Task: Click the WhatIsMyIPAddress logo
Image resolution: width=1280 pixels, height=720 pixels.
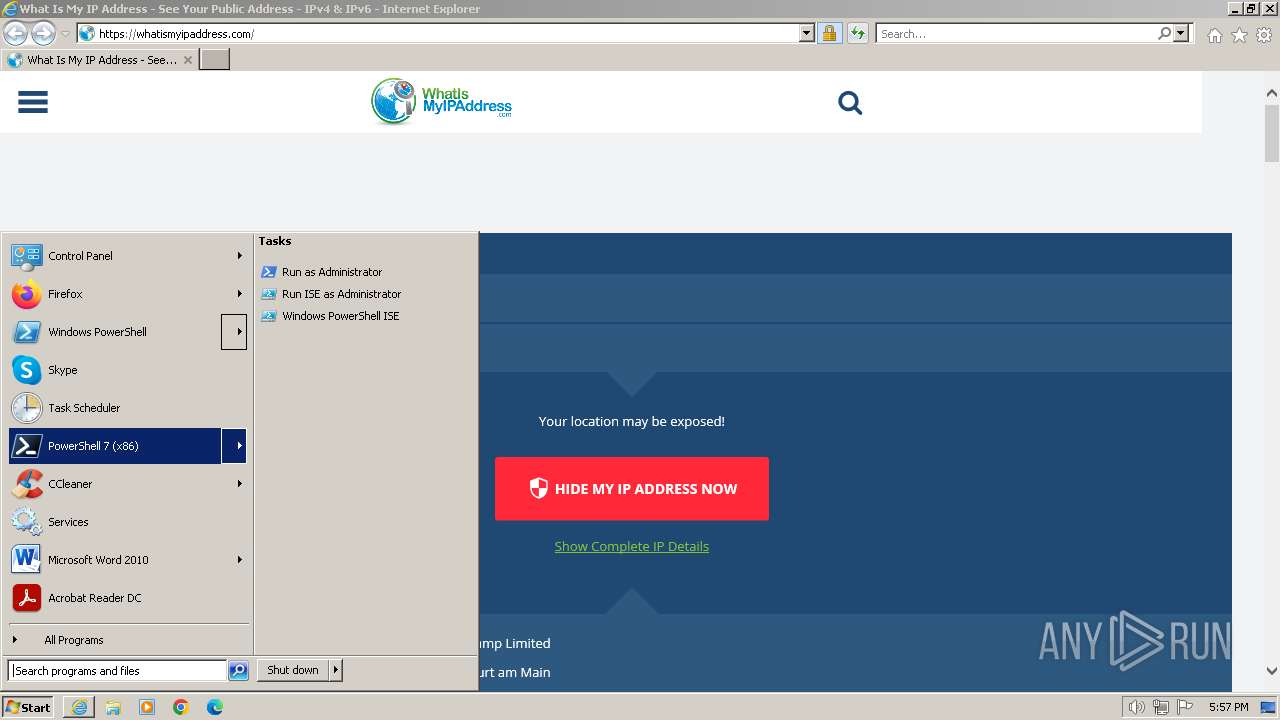Action: tap(441, 101)
